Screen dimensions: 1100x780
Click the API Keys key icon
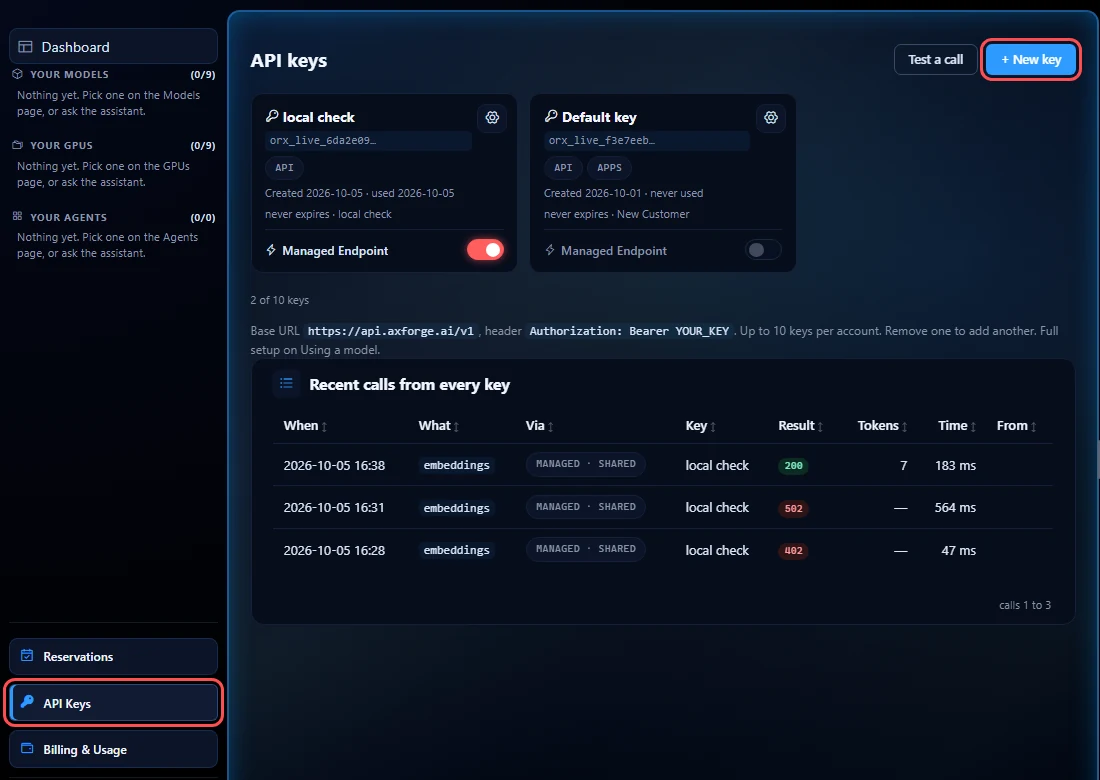click(27, 702)
